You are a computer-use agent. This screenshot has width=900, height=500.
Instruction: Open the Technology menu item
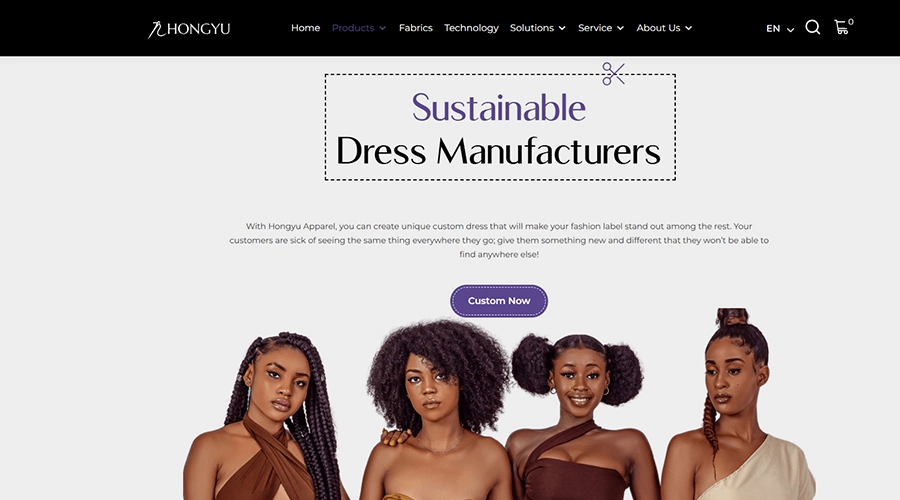point(471,28)
